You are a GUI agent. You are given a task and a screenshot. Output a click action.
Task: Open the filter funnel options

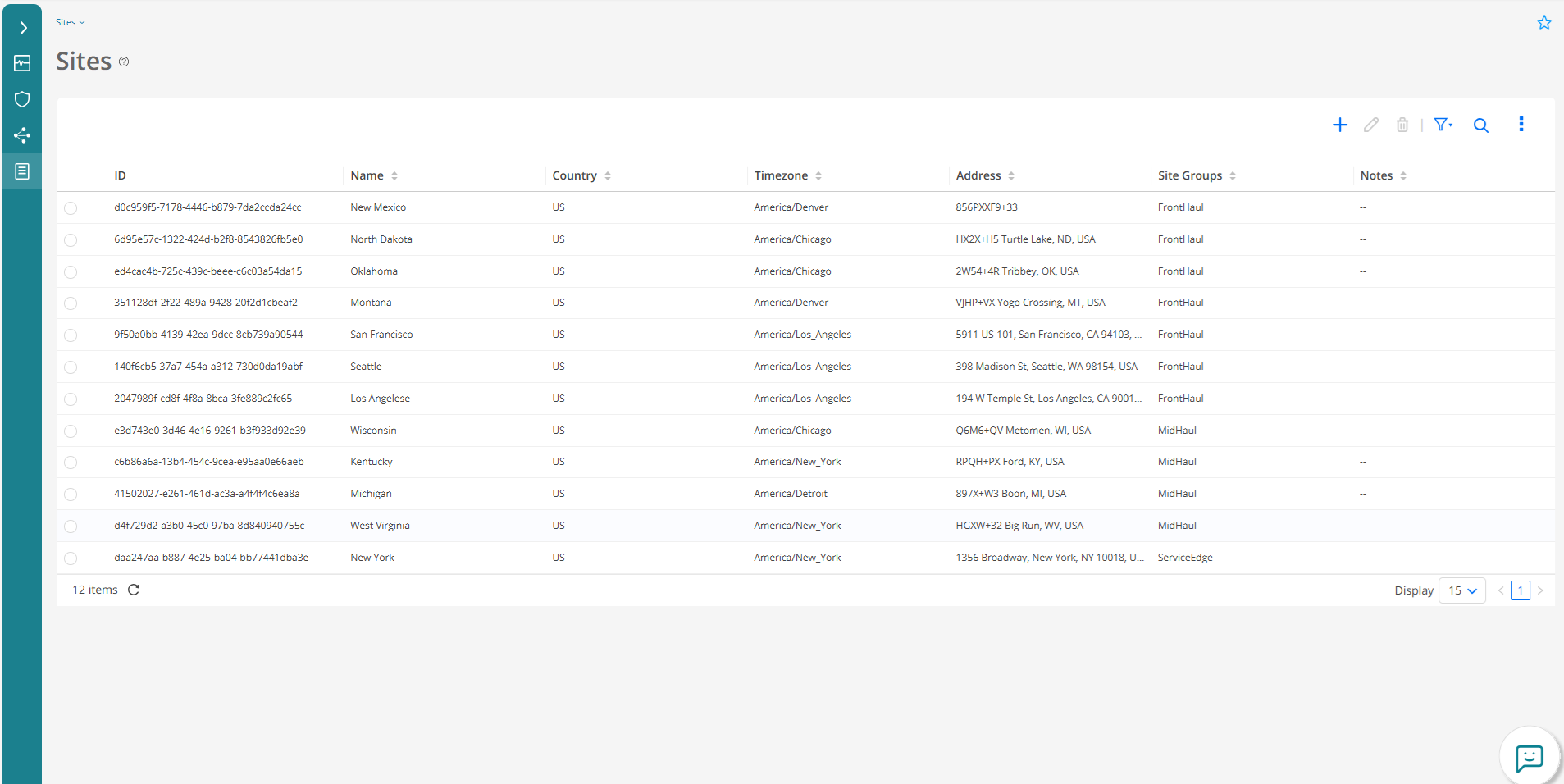1443,125
